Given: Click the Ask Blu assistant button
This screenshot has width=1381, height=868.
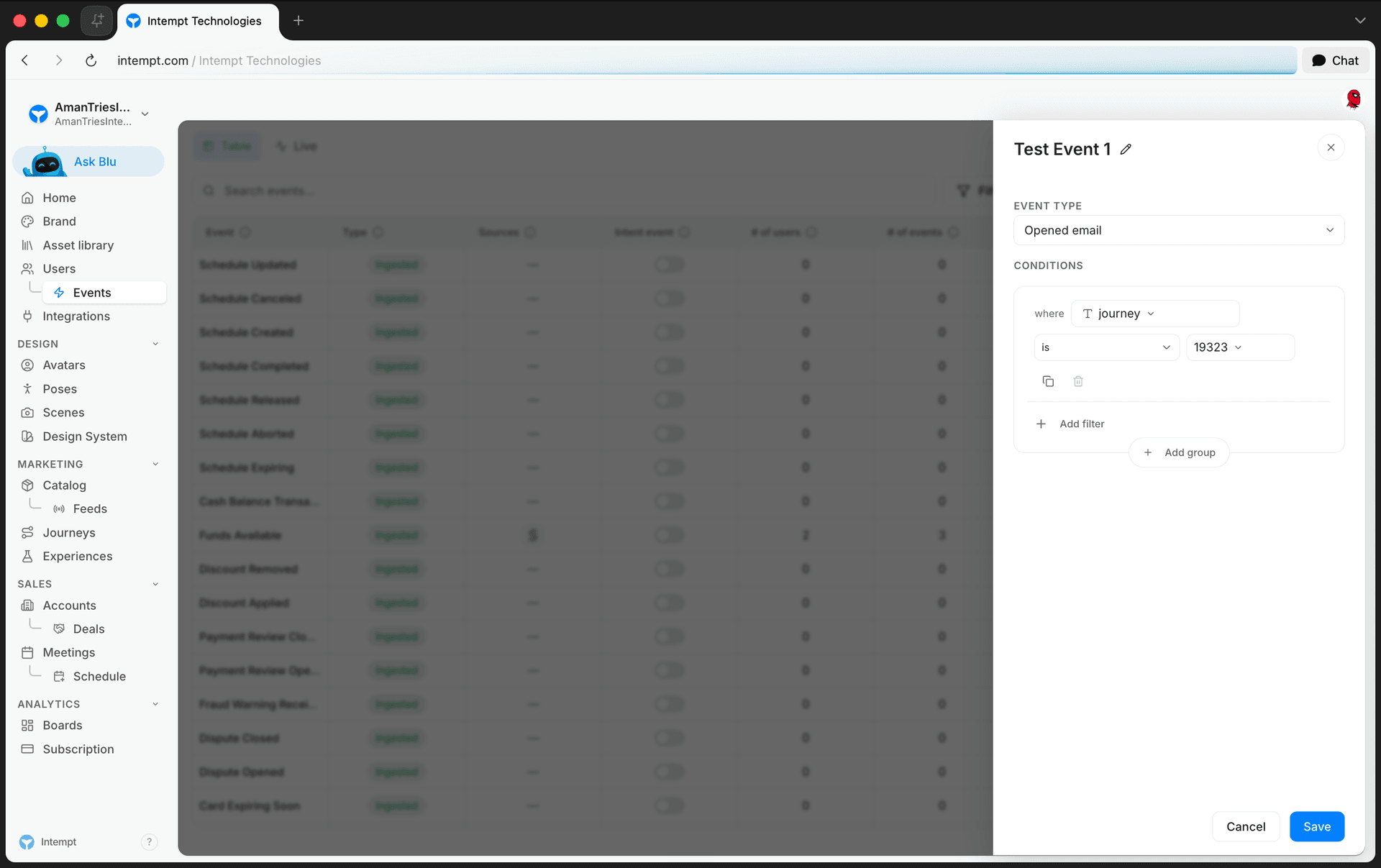Looking at the screenshot, I should click(88, 162).
